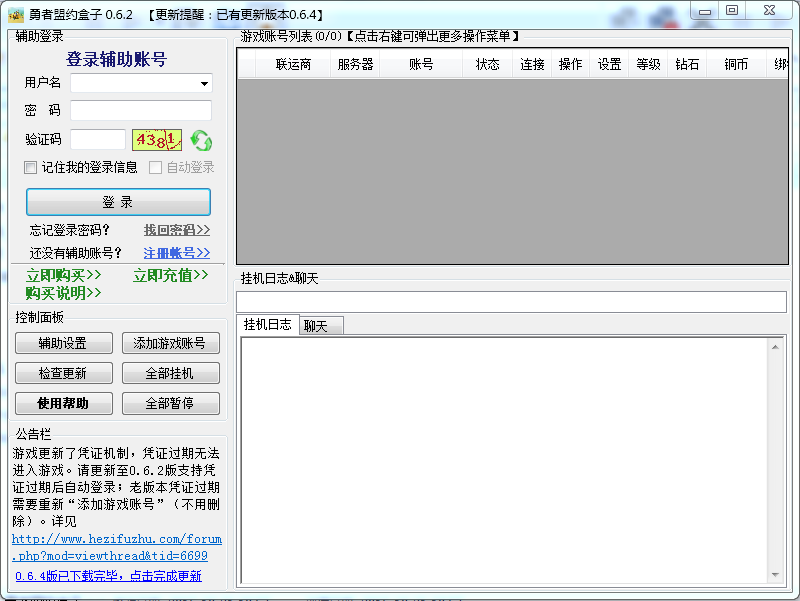
Task: Pause all with 全部暂停
Action: 172,403
